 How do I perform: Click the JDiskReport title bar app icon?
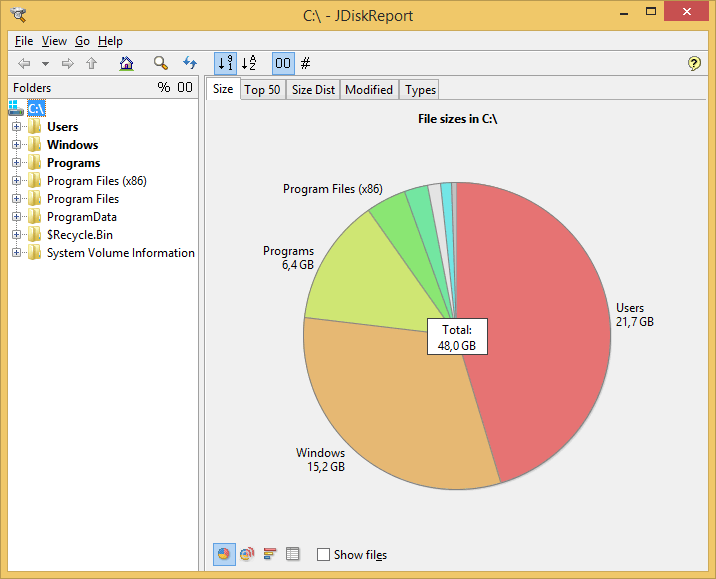click(19, 15)
